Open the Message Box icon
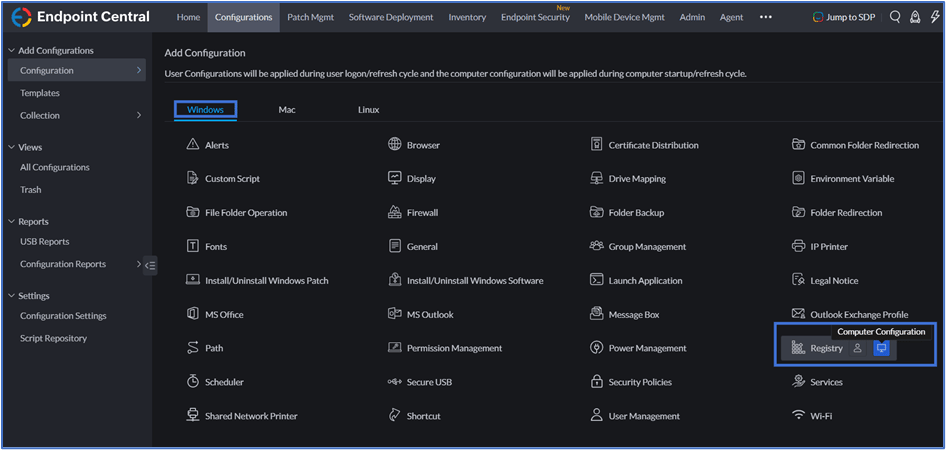Viewport: 946px width, 450px height. point(597,314)
